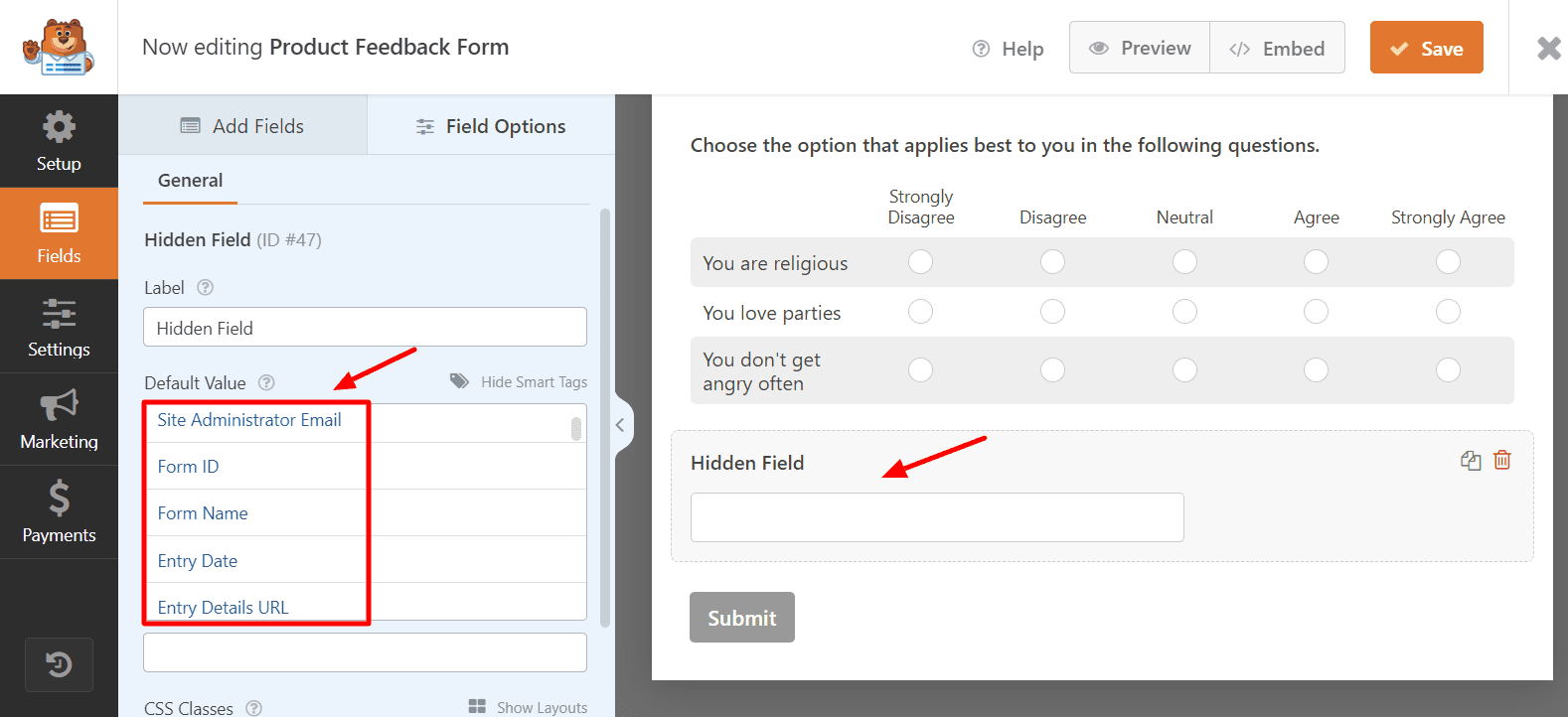Select Strongly Agree for You don't get angry often
The height and width of the screenshot is (717, 1568).
(1448, 370)
